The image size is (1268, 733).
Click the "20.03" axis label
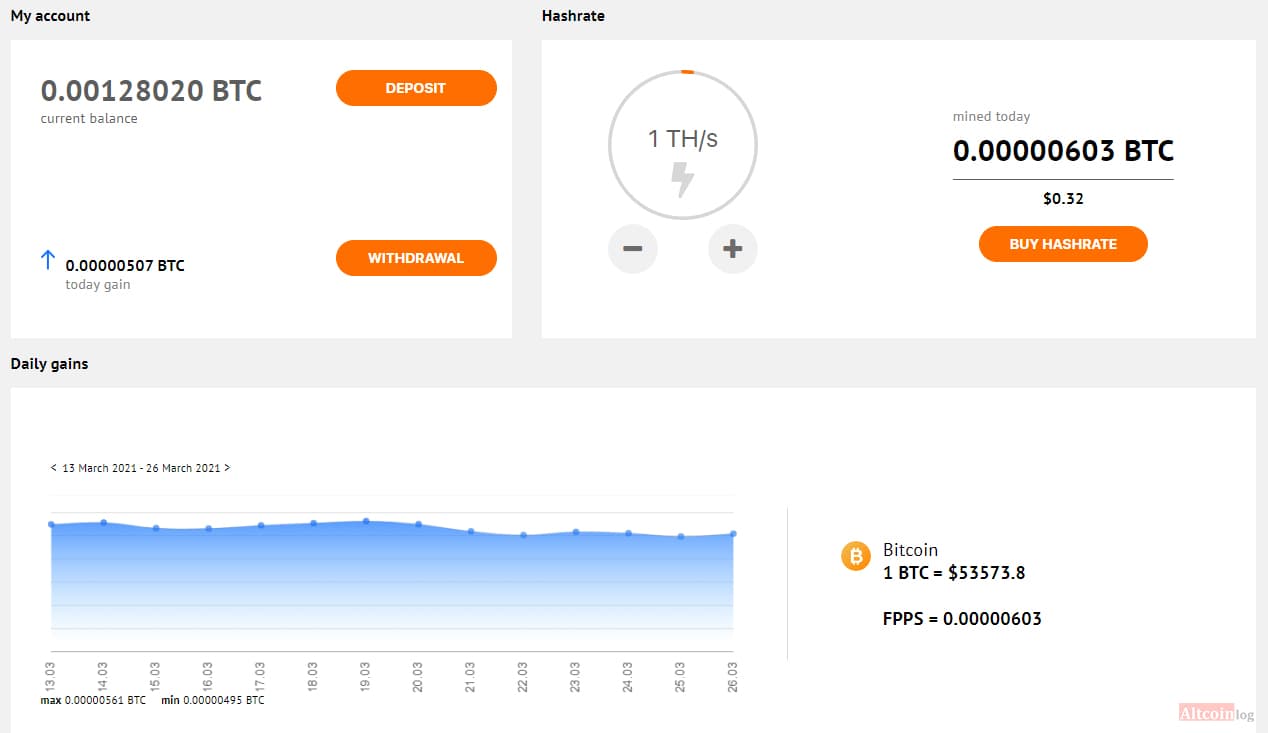[x=418, y=676]
